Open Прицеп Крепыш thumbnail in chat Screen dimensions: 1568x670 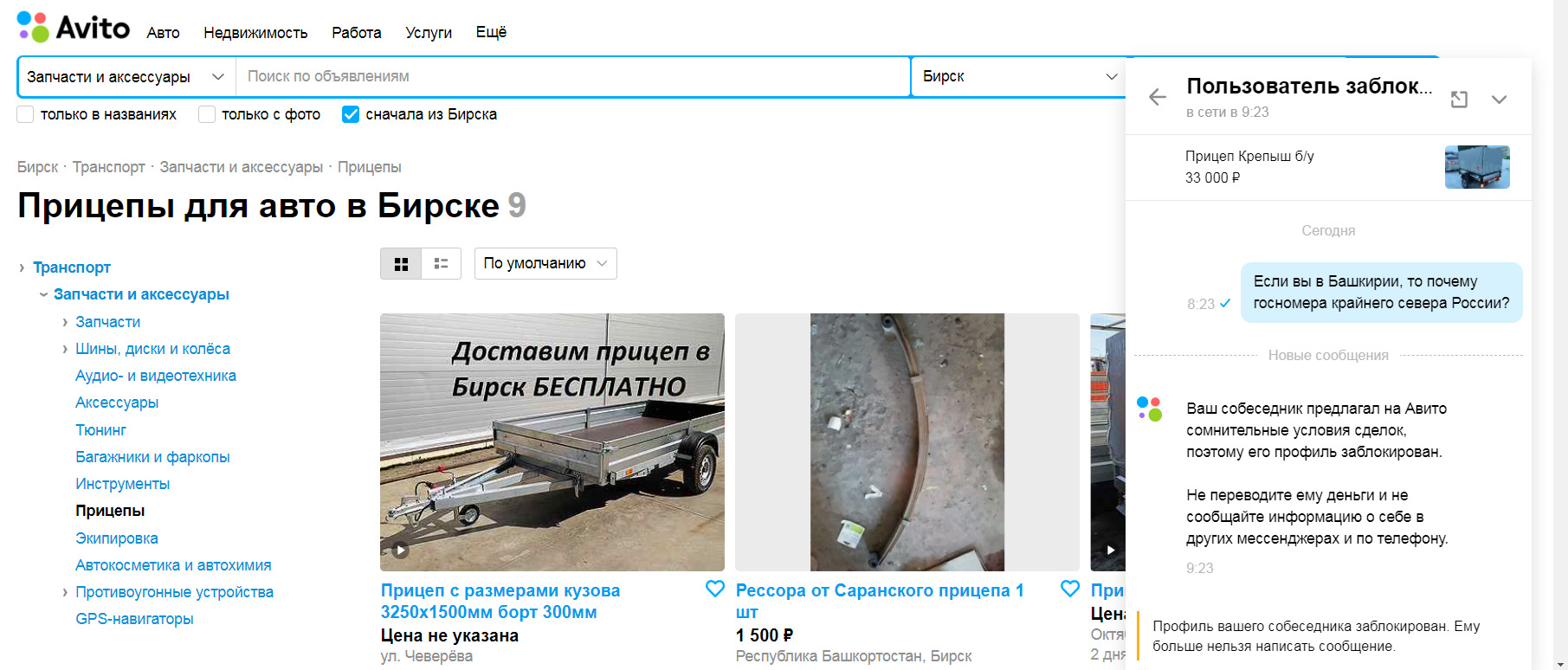[1477, 167]
